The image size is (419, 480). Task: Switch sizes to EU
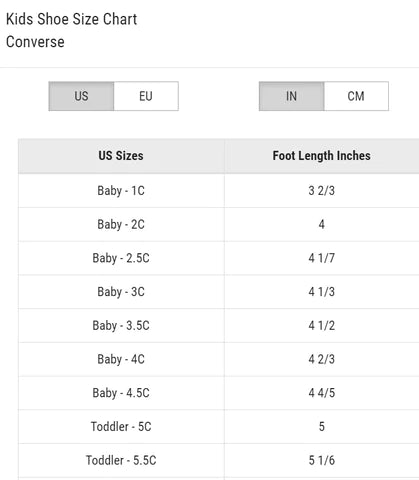tap(146, 96)
